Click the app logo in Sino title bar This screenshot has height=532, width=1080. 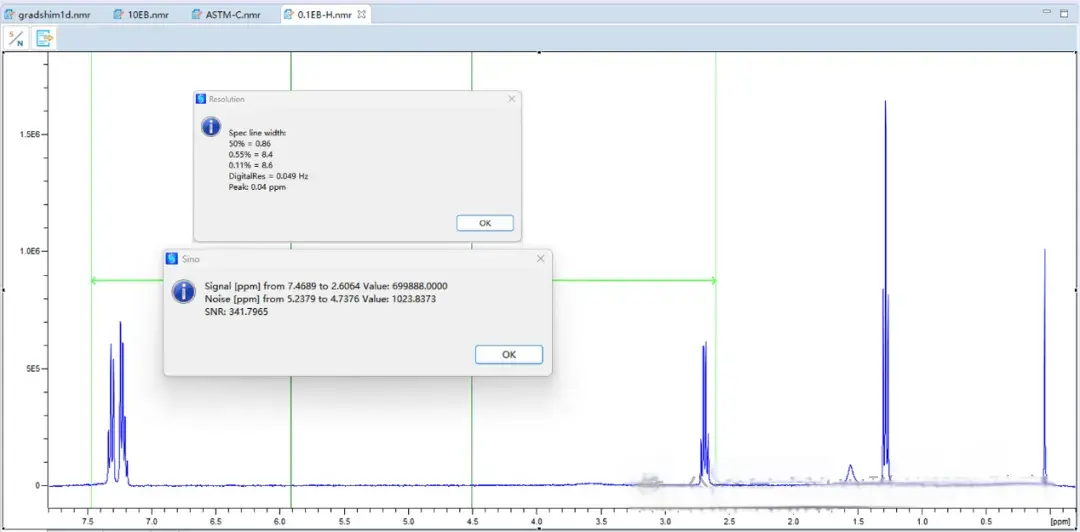pyautogui.click(x=172, y=258)
